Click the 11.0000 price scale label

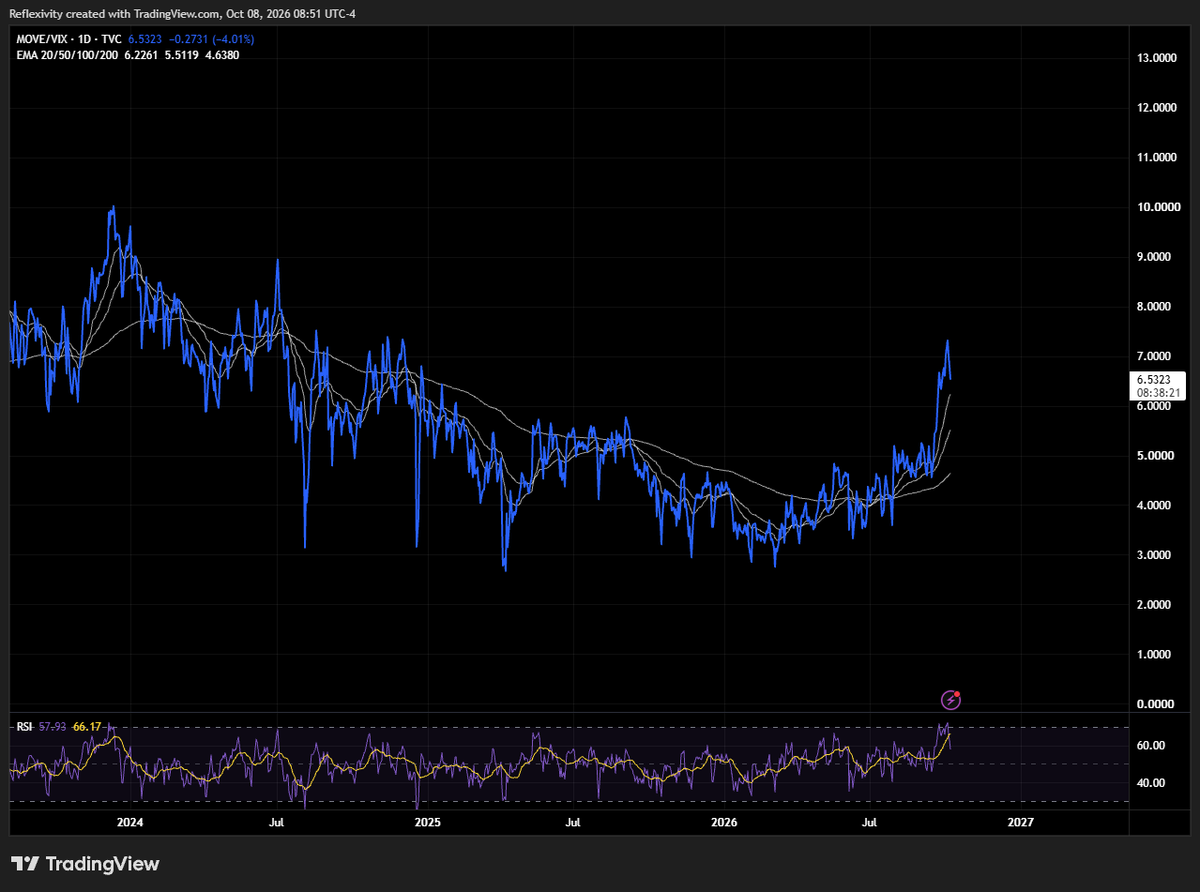tap(1158, 158)
